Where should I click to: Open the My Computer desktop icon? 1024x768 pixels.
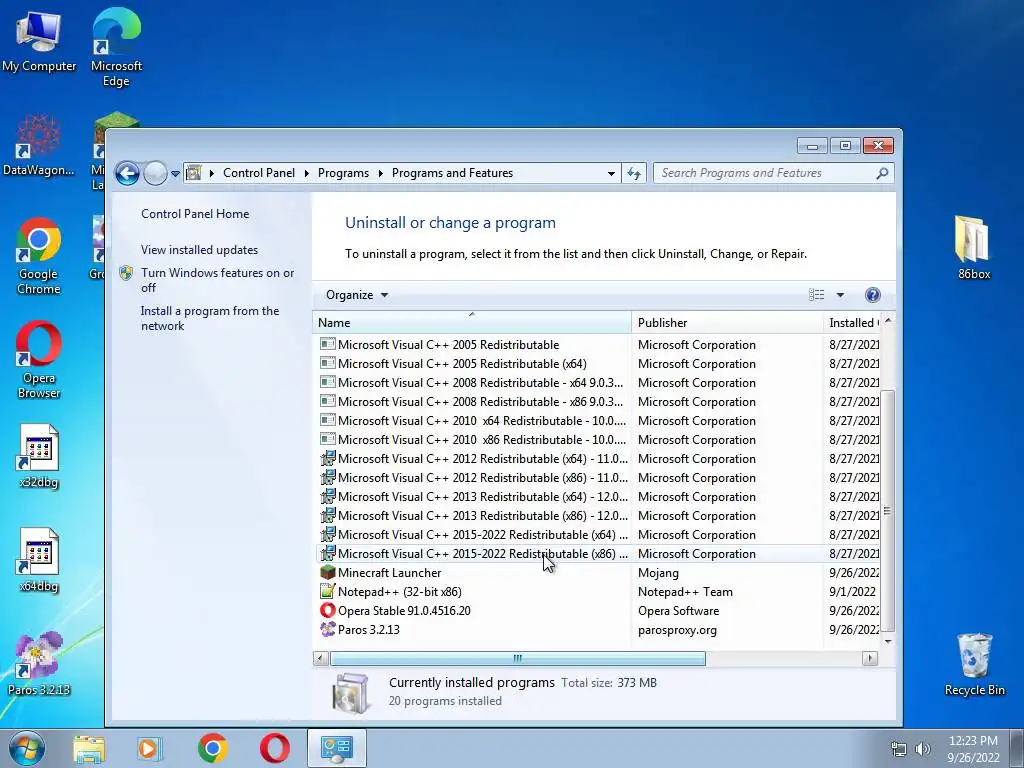(x=39, y=40)
